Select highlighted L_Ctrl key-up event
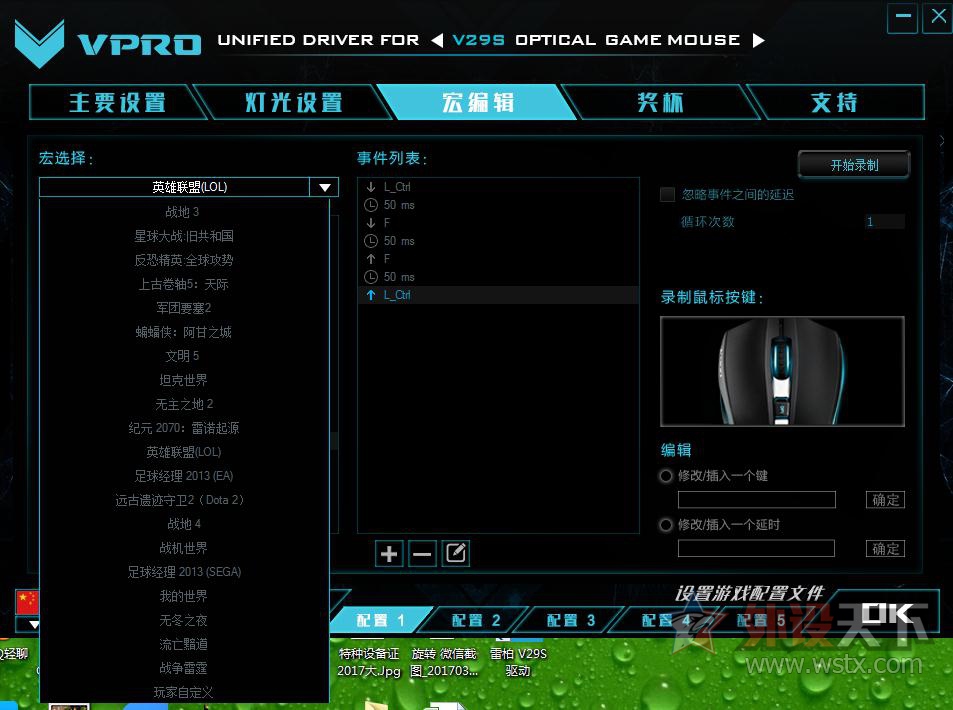This screenshot has width=953, height=710. tap(498, 295)
